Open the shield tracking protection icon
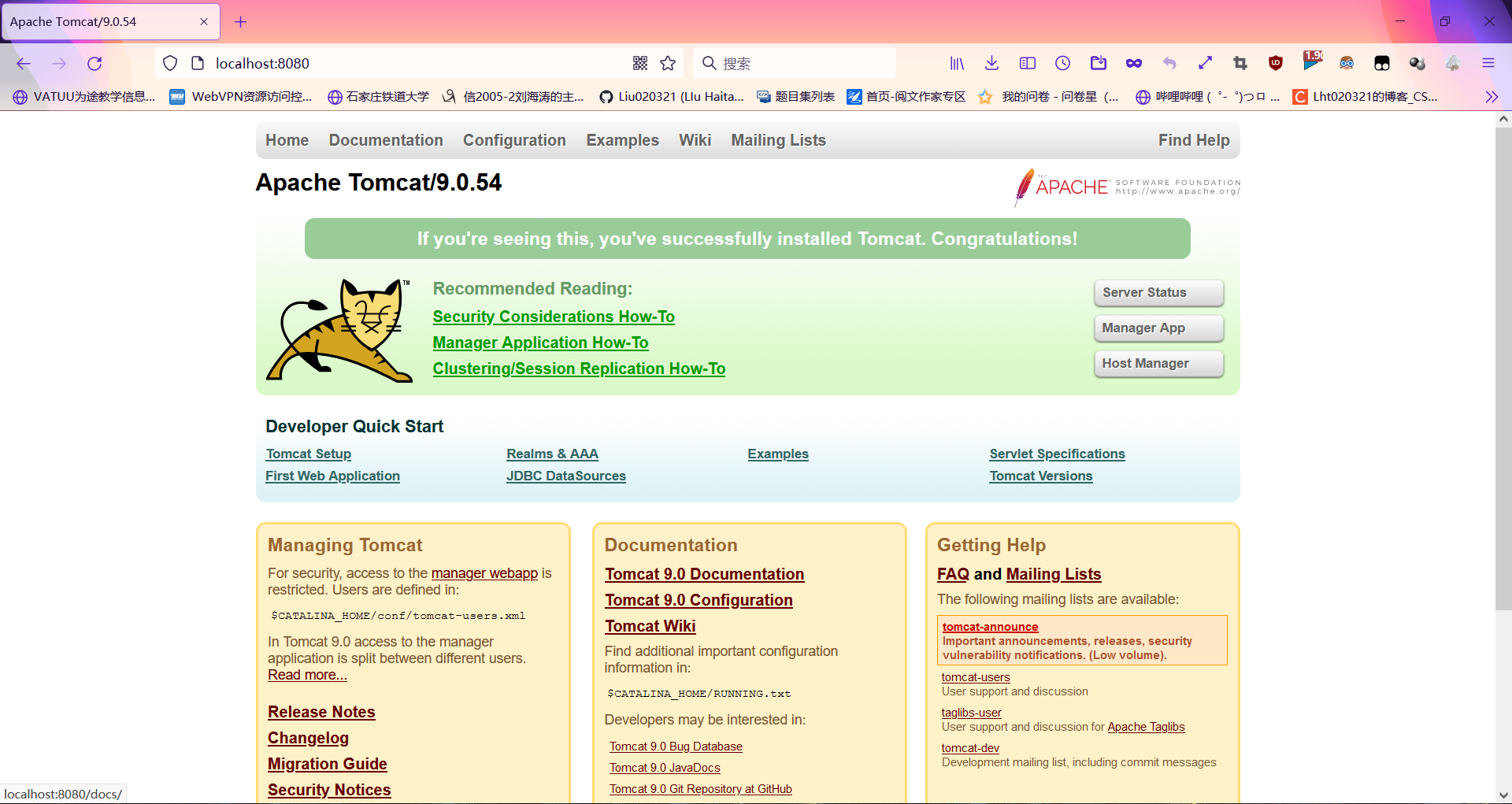 tap(170, 63)
